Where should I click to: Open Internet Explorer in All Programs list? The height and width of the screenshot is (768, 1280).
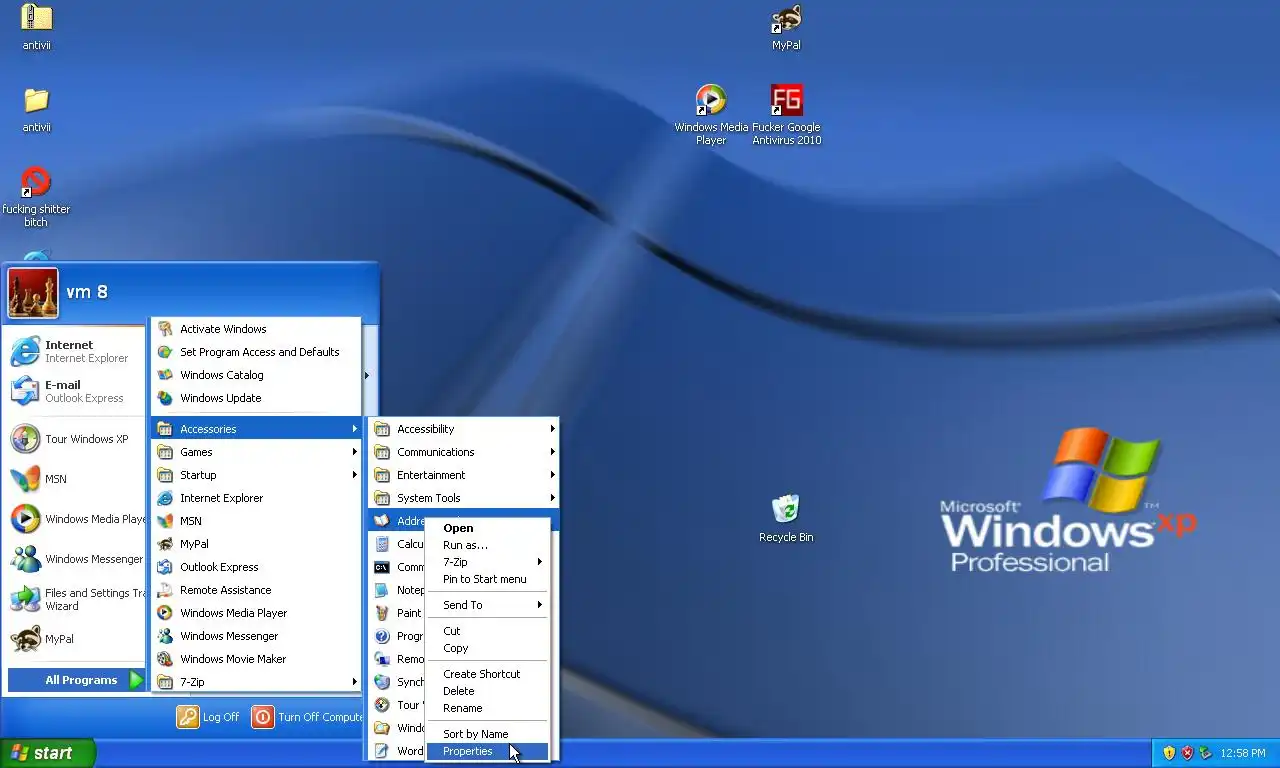pos(256,498)
